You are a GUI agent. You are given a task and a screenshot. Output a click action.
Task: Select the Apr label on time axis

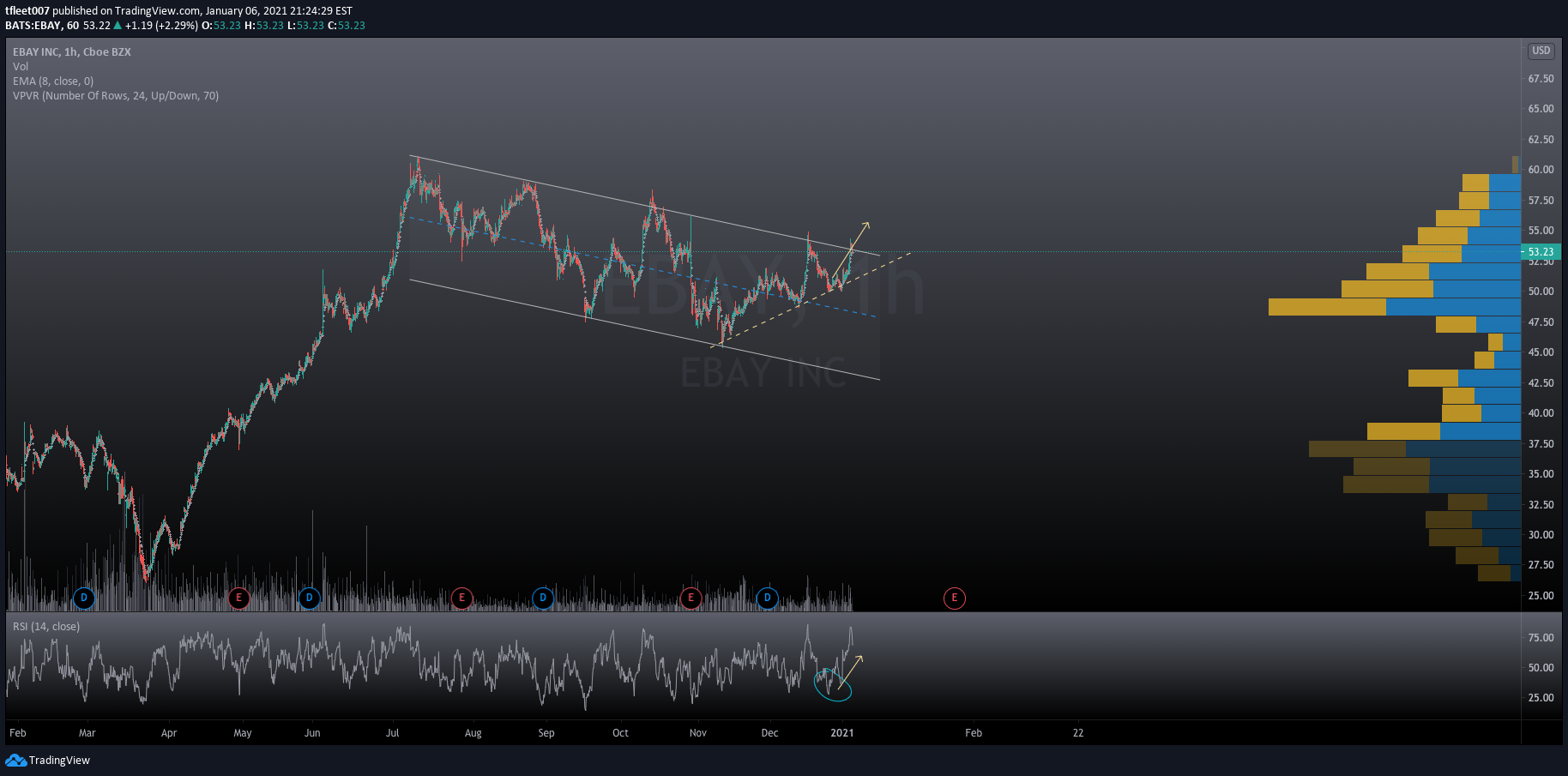pyautogui.click(x=169, y=733)
